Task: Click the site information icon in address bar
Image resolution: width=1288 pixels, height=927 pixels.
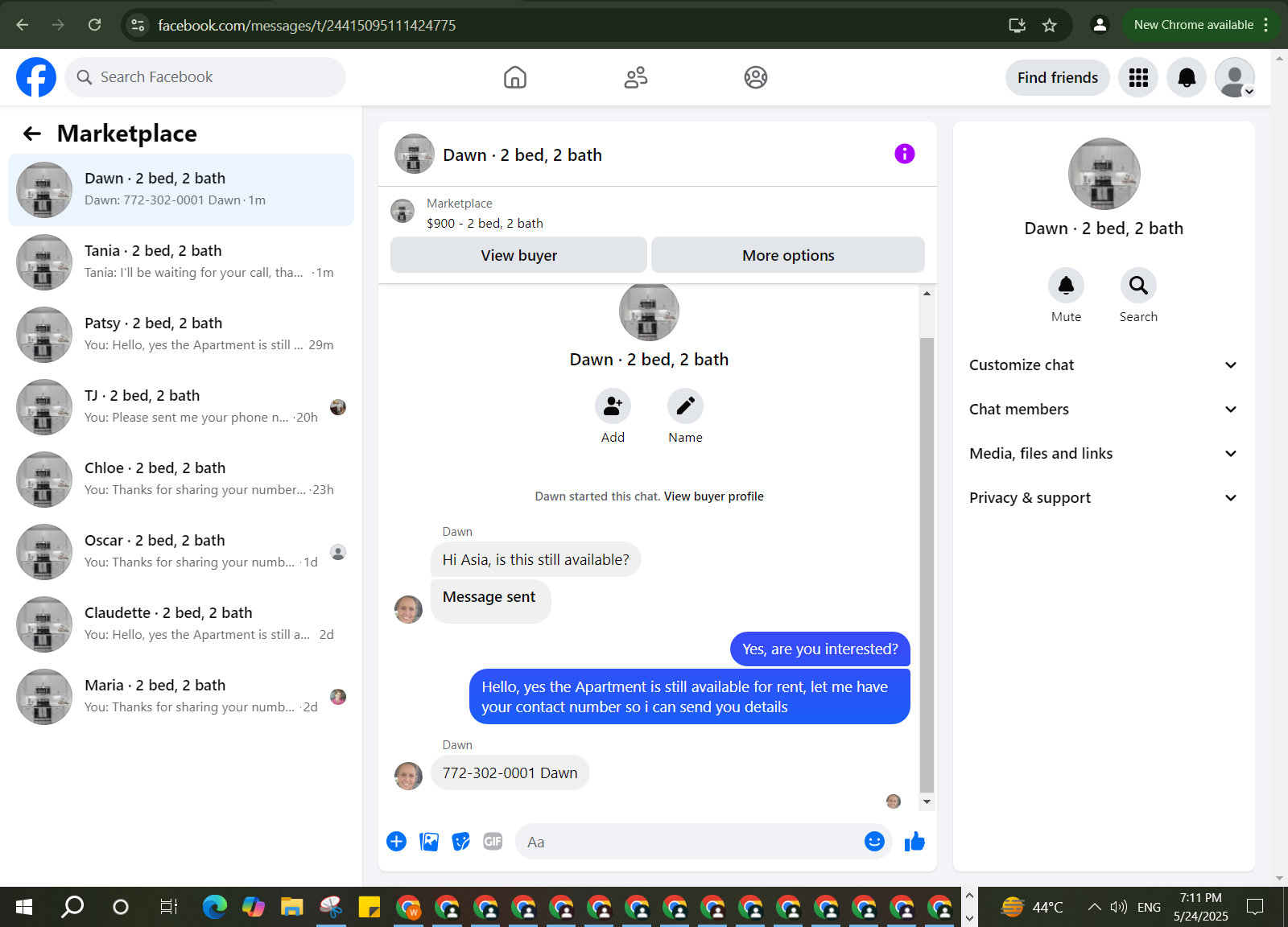Action: point(138,25)
